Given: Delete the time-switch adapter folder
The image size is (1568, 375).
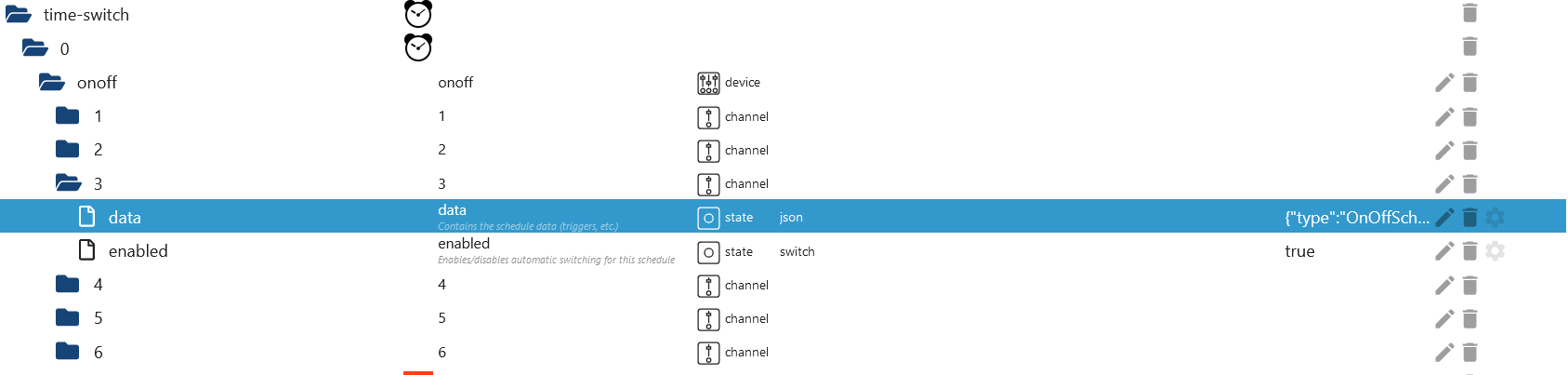Looking at the screenshot, I should 1469,13.
